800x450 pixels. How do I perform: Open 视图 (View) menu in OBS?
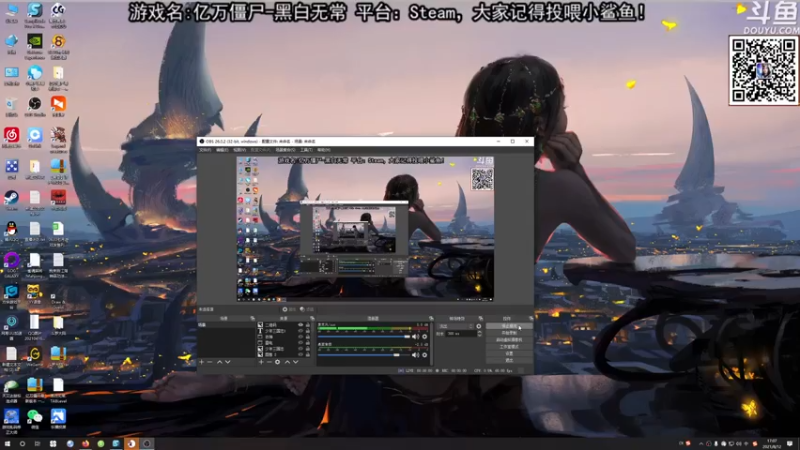[x=239, y=150]
